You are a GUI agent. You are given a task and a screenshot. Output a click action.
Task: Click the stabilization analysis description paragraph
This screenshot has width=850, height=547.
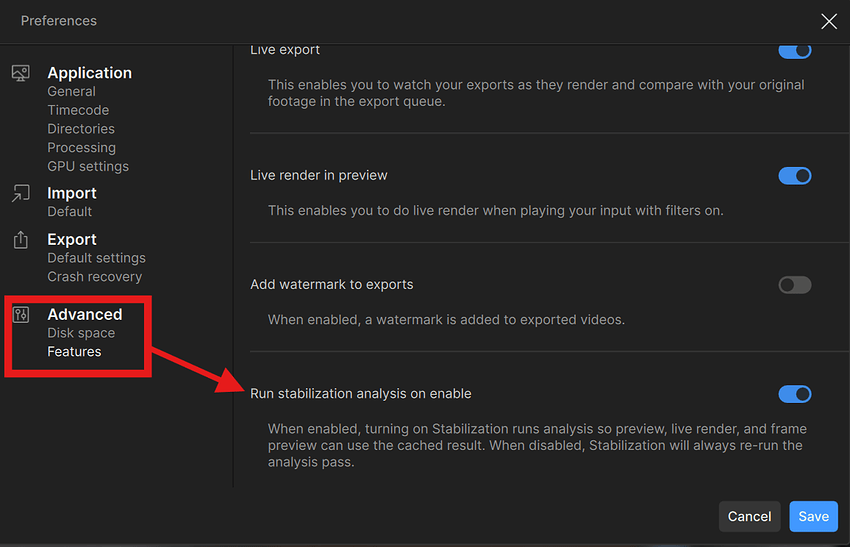click(537, 446)
